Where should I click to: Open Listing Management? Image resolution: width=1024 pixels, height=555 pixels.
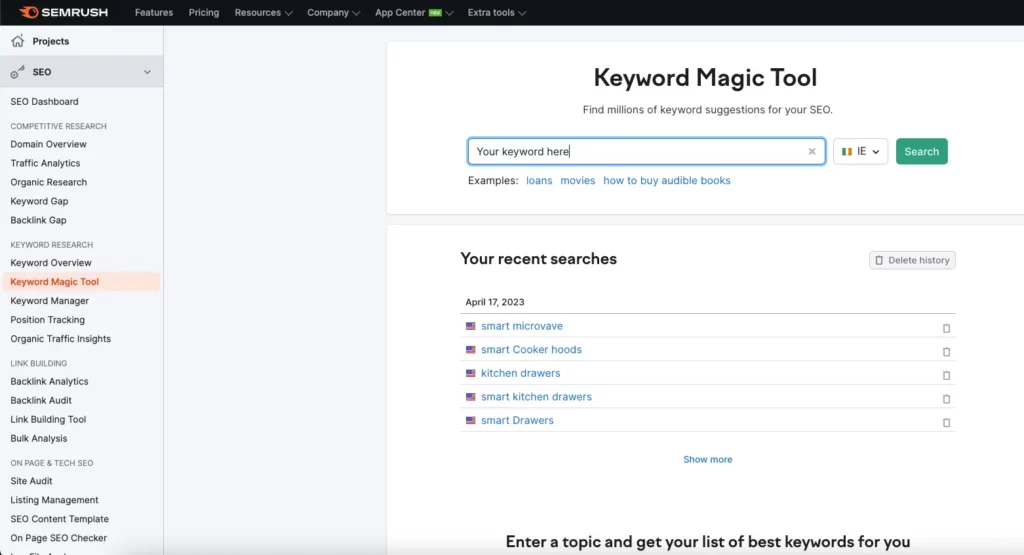(54, 499)
